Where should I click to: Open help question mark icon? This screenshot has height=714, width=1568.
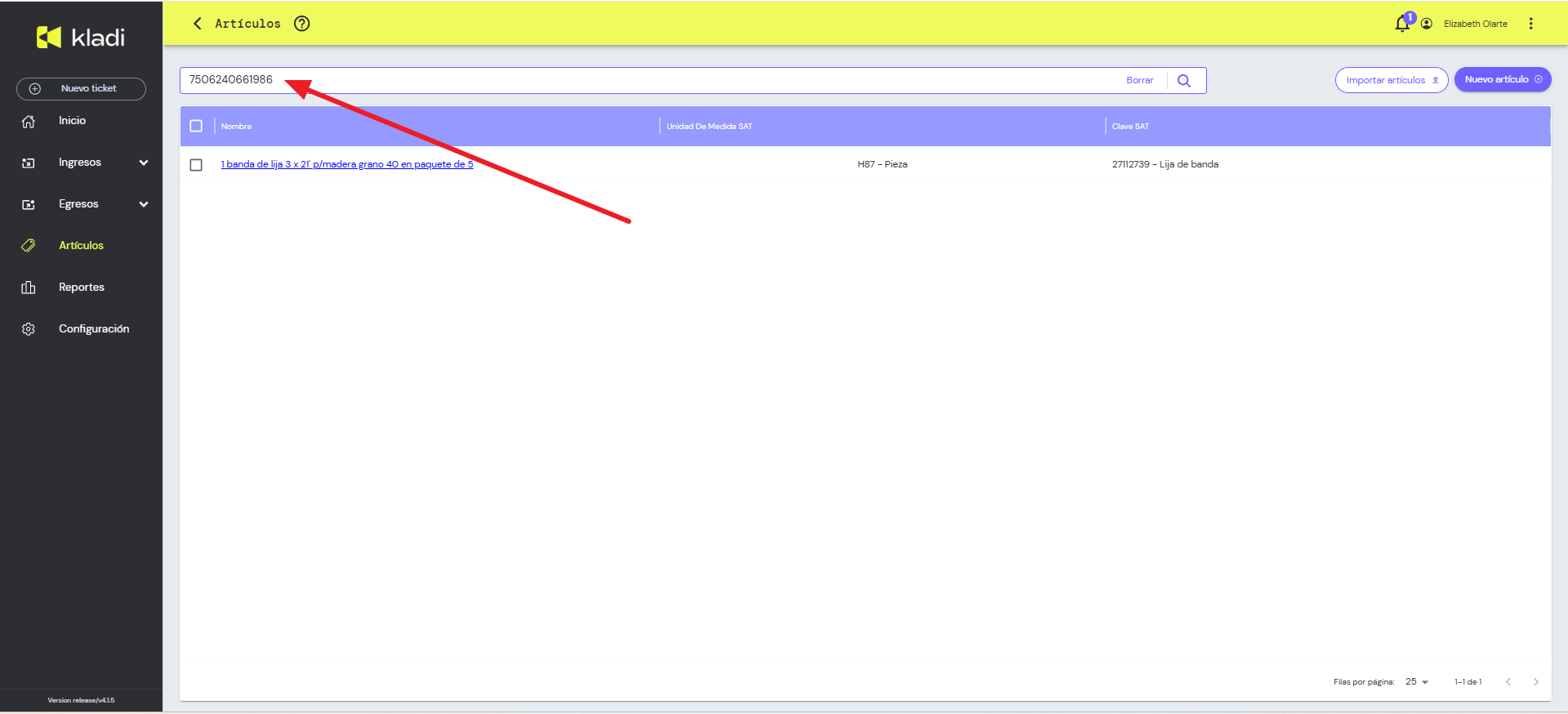(302, 24)
